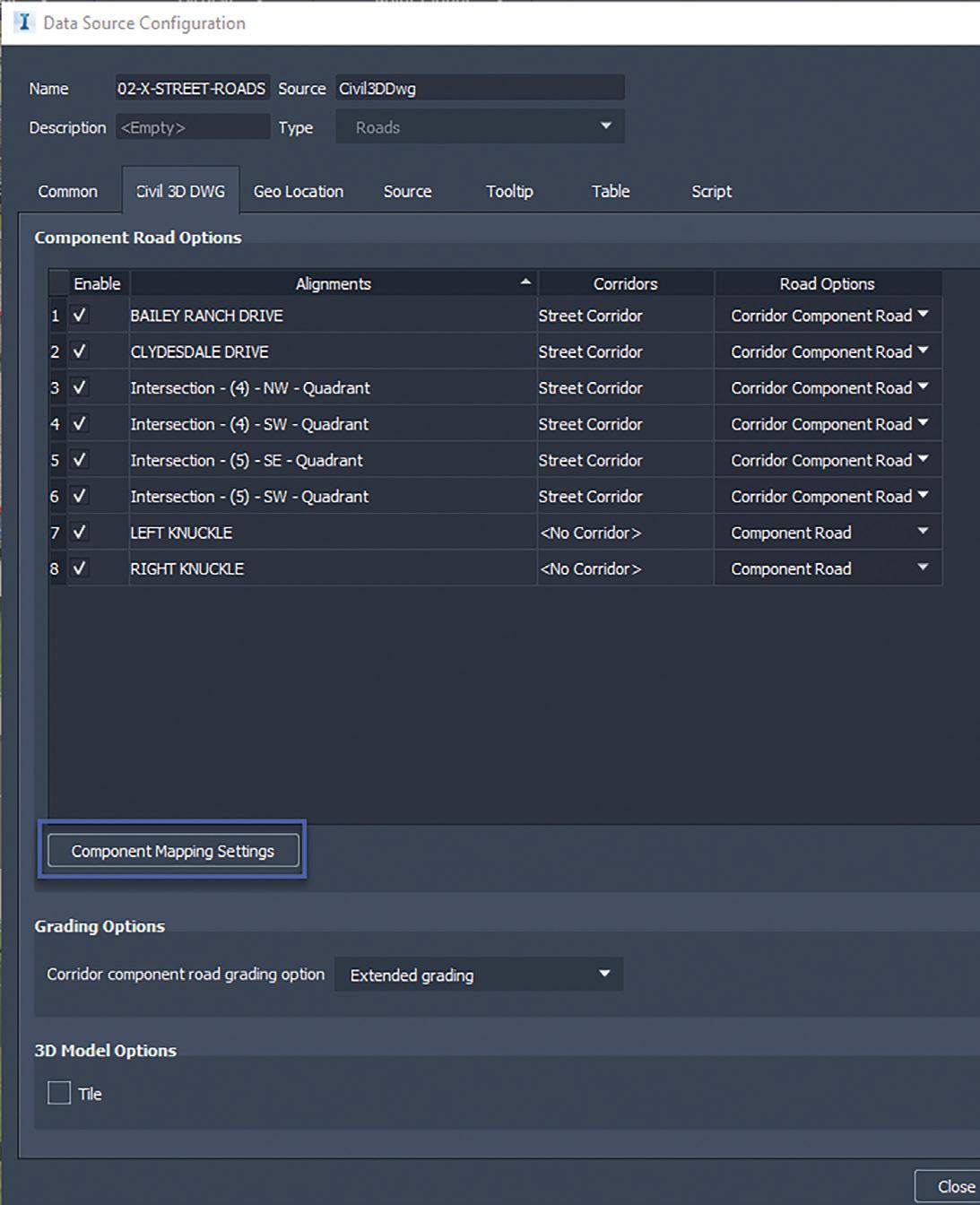The width and height of the screenshot is (980, 1205).
Task: Go to the Source tab
Action: [x=408, y=191]
